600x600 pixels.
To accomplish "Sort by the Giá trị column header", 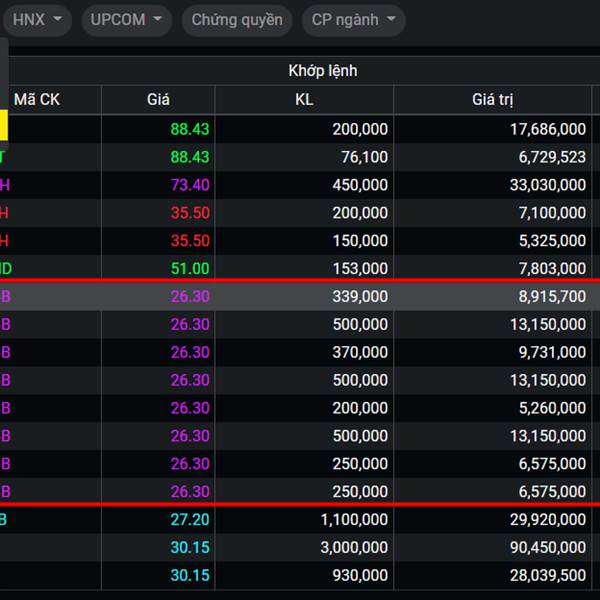I will (x=492, y=99).
